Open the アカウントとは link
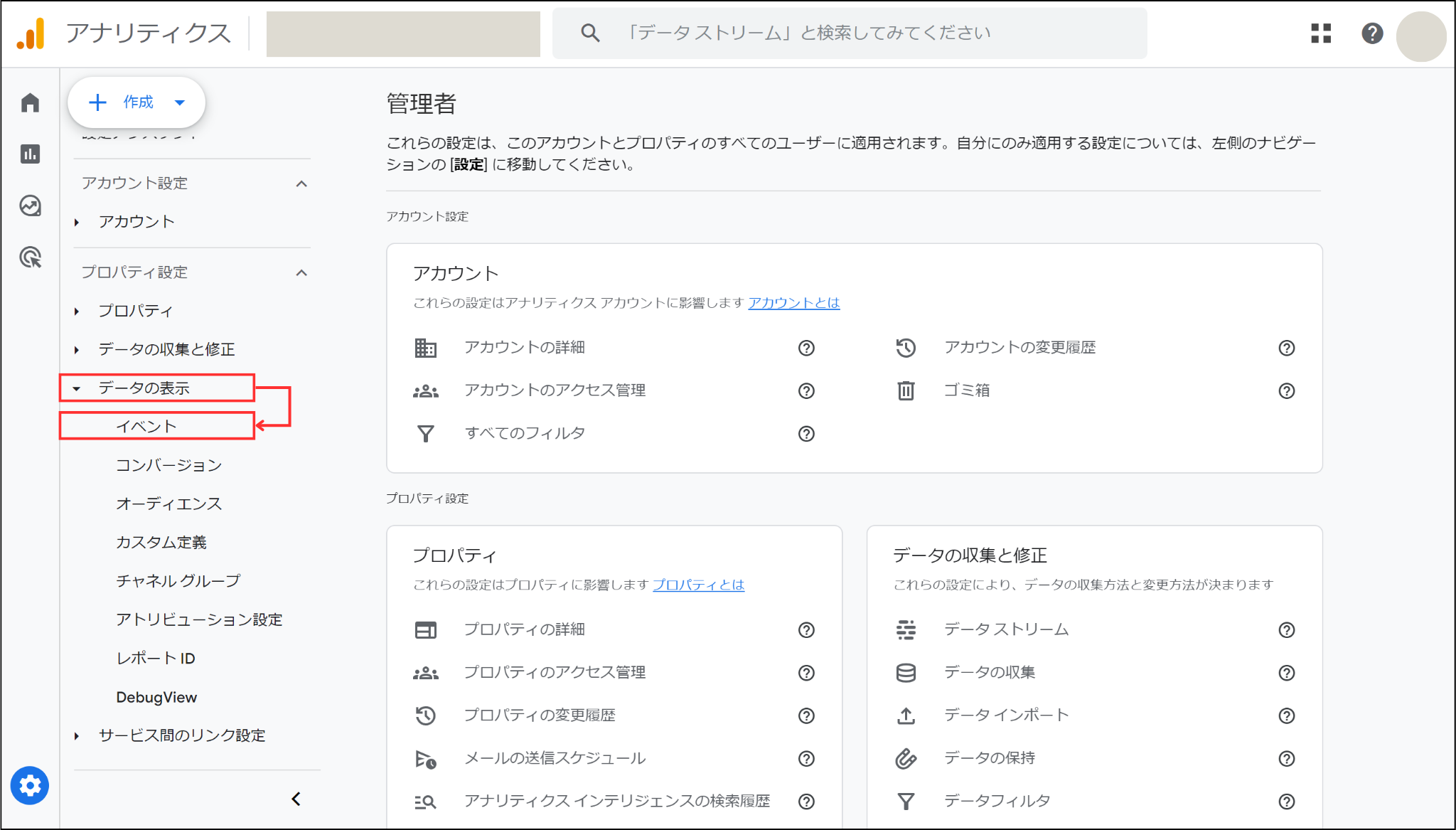The width and height of the screenshot is (1456, 830). point(794,303)
